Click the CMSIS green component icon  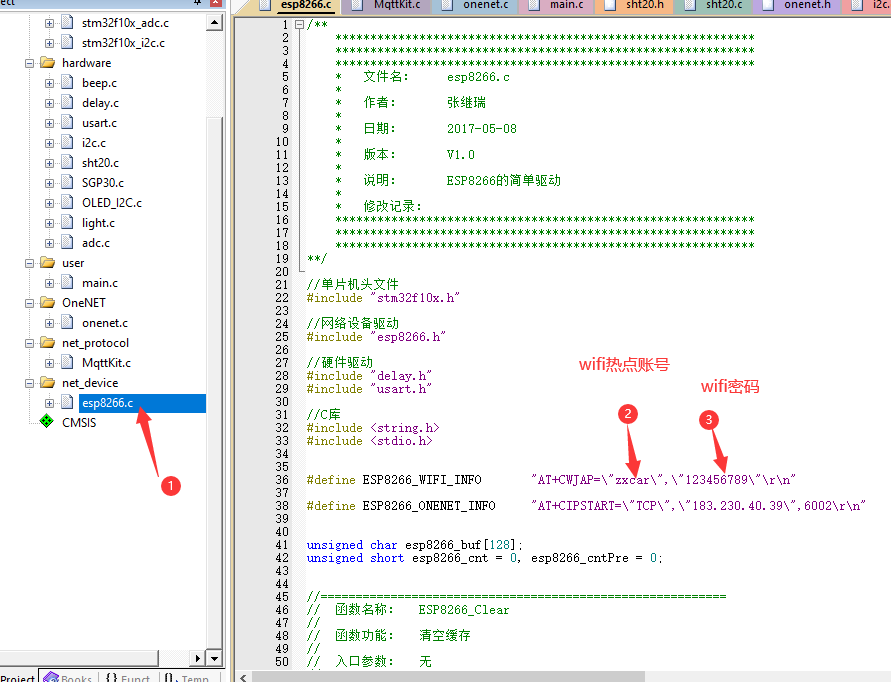pos(47,422)
